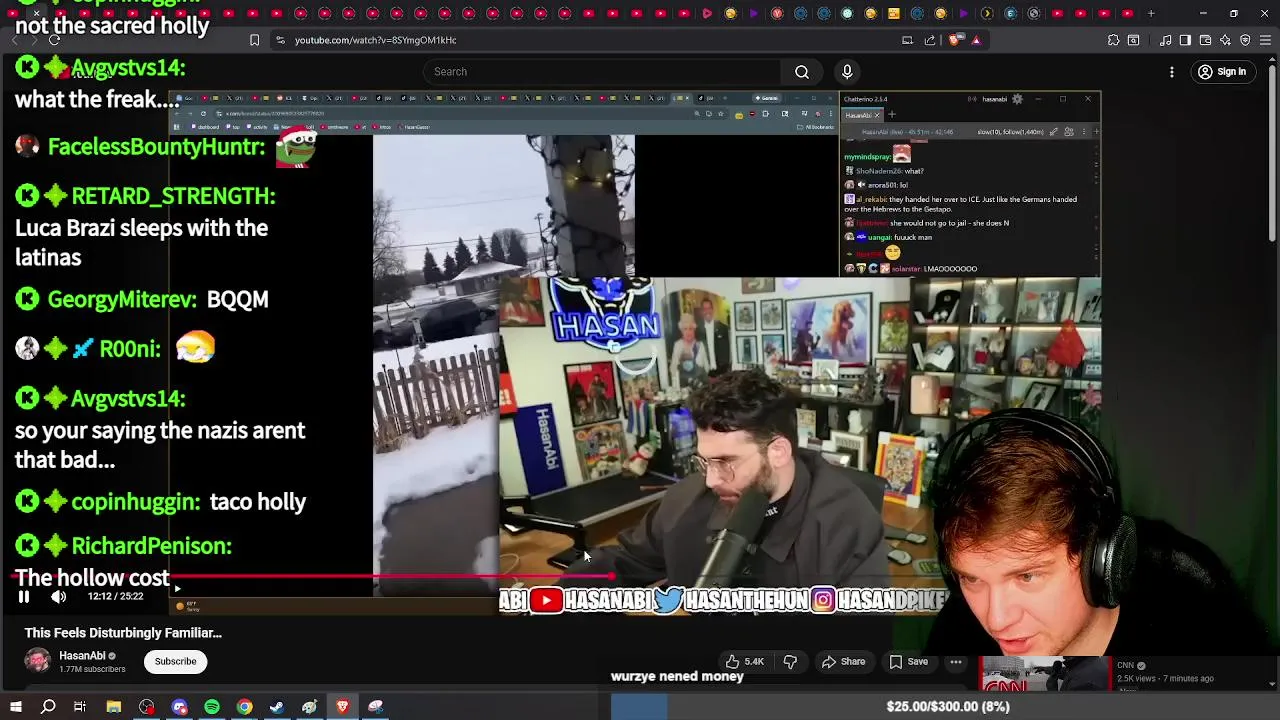
Task: Click the YouTube search magnifier button
Action: pyautogui.click(x=802, y=72)
